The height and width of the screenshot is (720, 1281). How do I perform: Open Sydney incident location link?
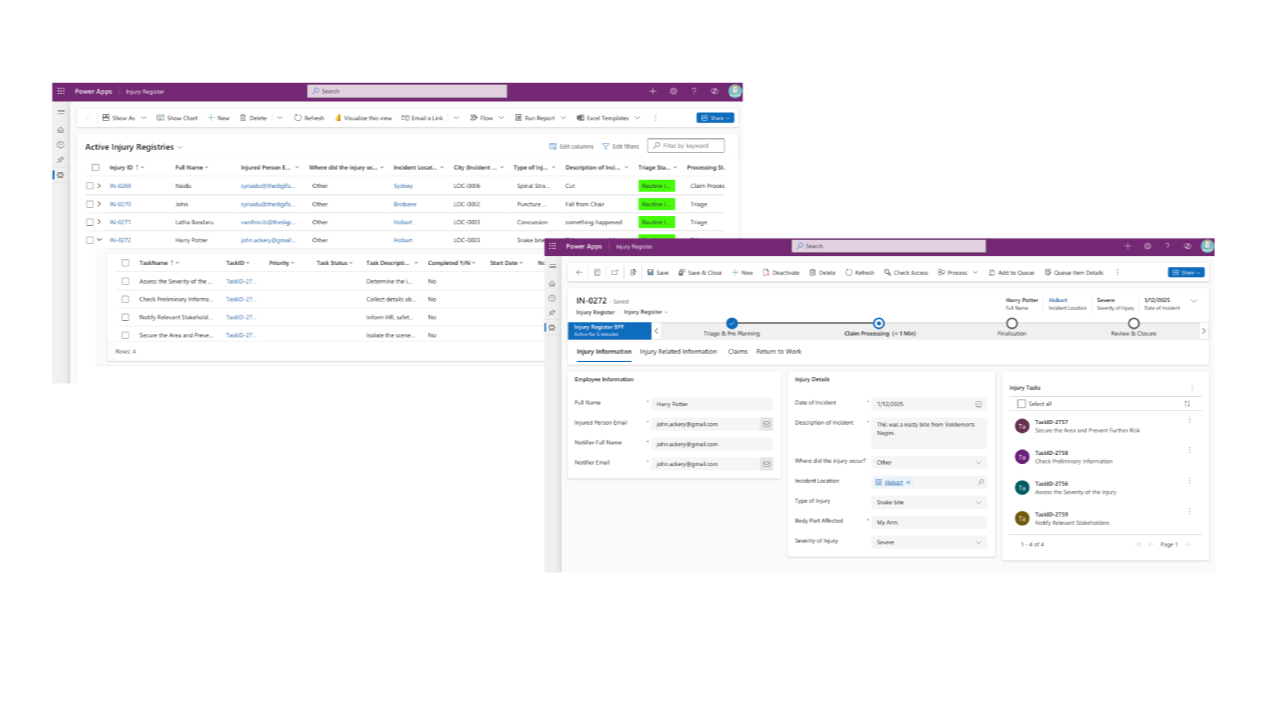[x=403, y=186]
